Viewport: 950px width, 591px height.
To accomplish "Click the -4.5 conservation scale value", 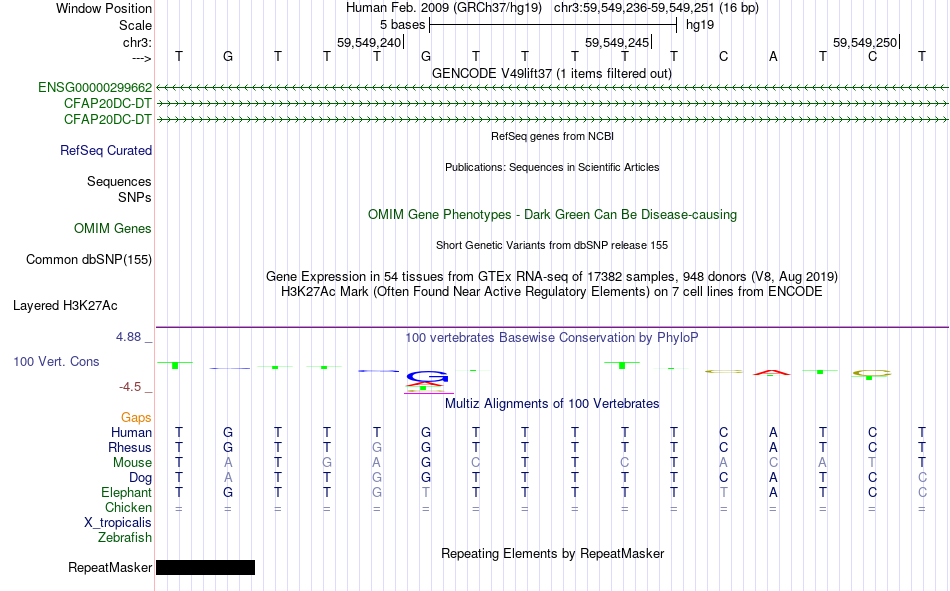I will tap(130, 387).
